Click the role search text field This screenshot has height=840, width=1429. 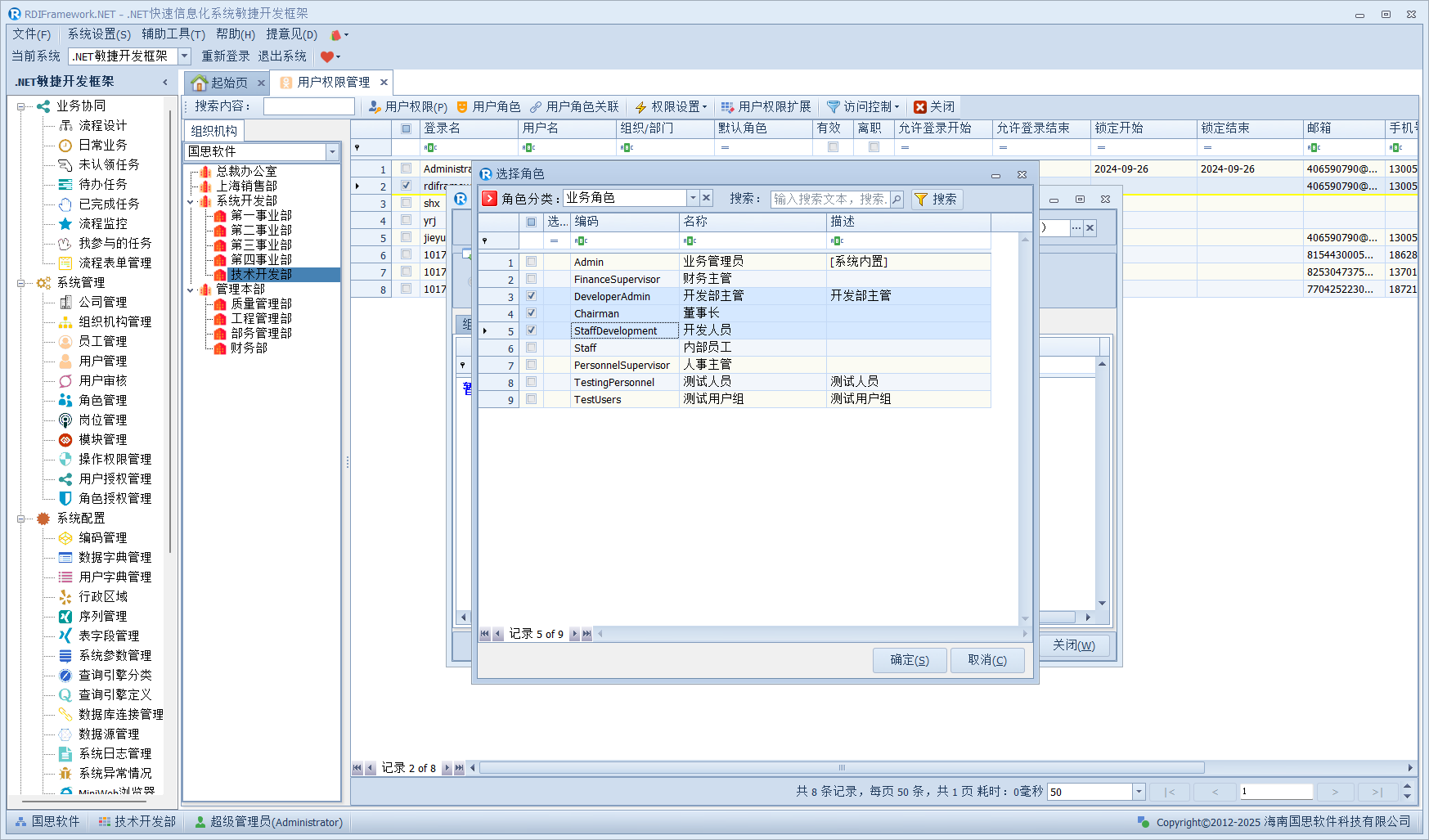pos(829,199)
